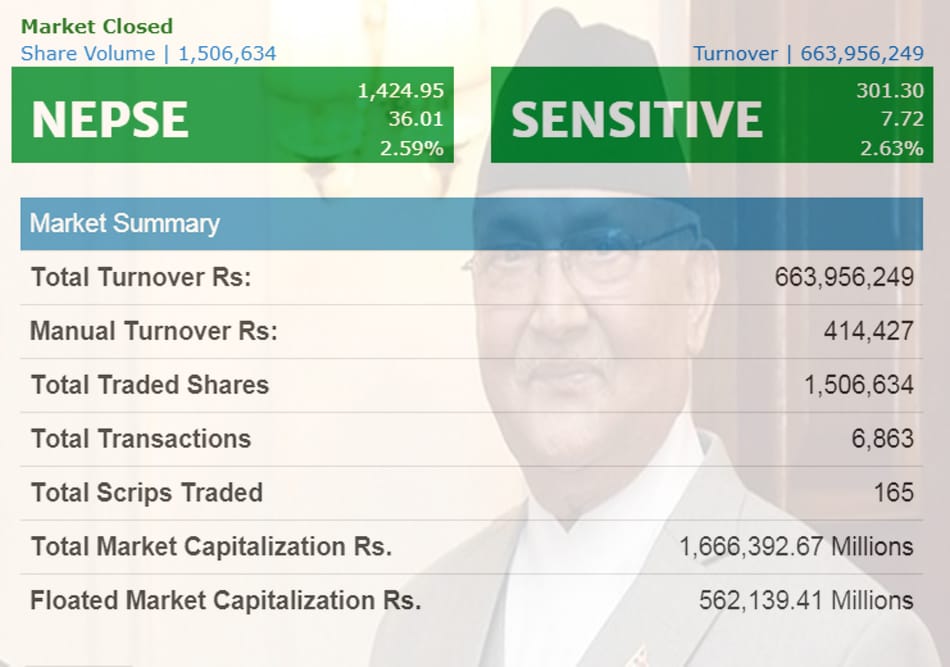Select the Total Scrips Traded row

point(471,493)
